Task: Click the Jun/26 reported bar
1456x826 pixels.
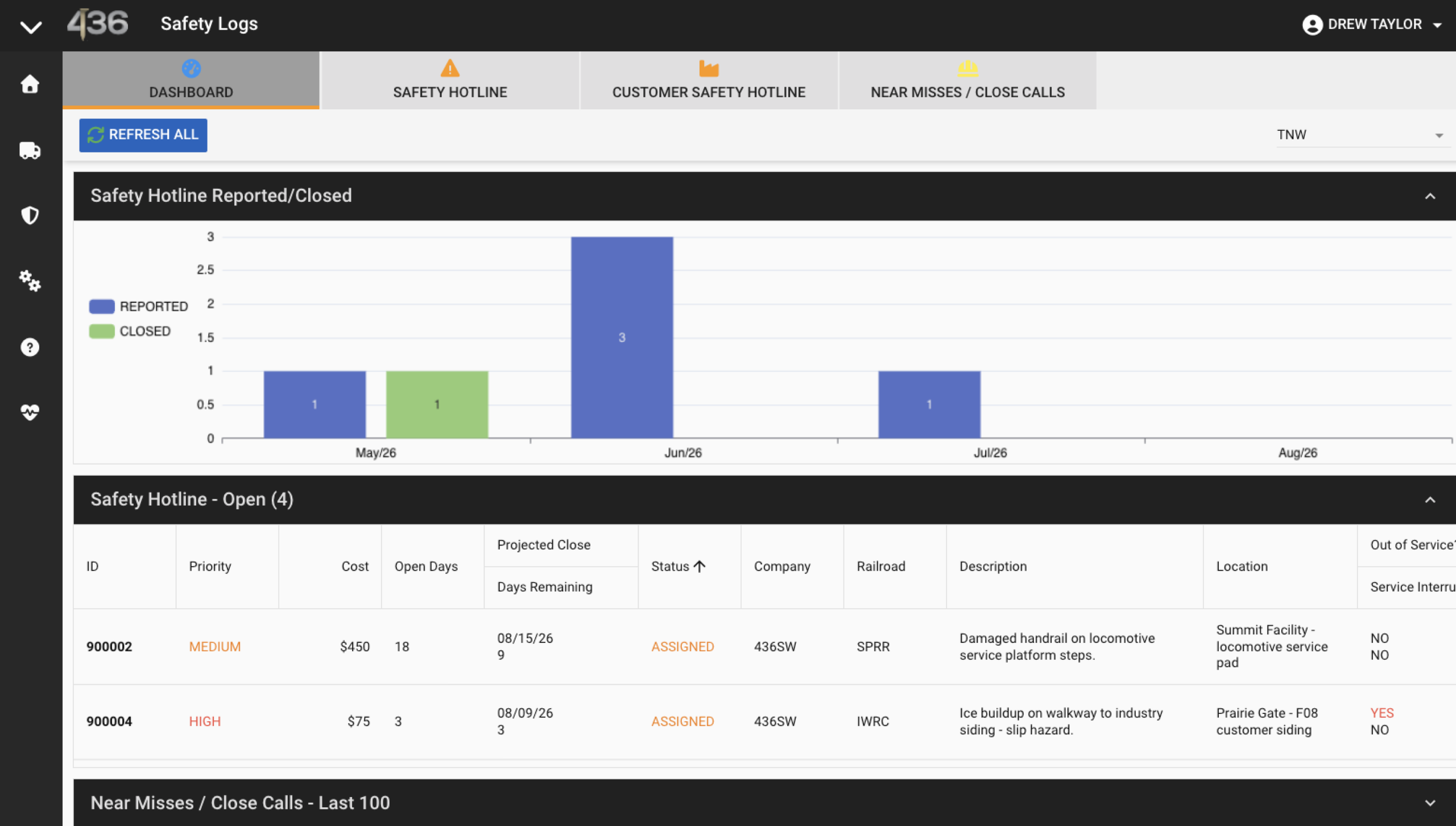Action: pos(622,337)
